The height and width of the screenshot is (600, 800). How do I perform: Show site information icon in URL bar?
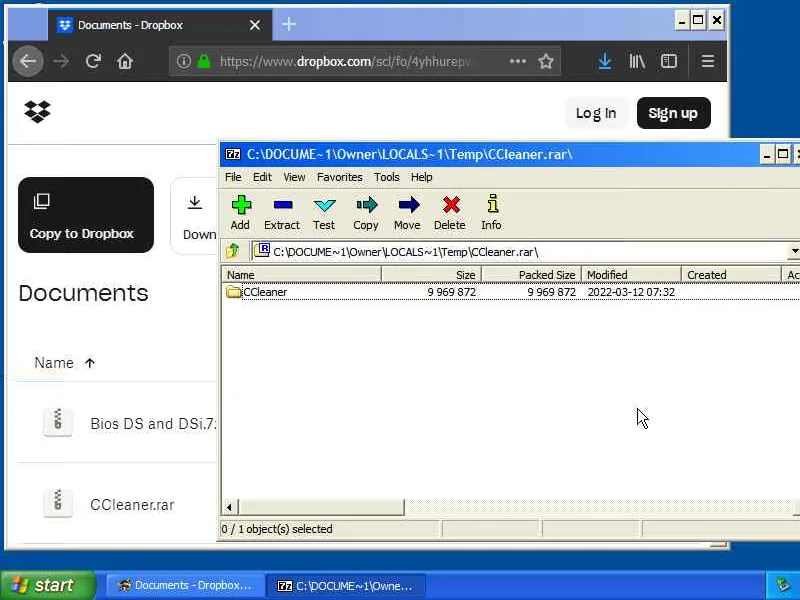[184, 62]
